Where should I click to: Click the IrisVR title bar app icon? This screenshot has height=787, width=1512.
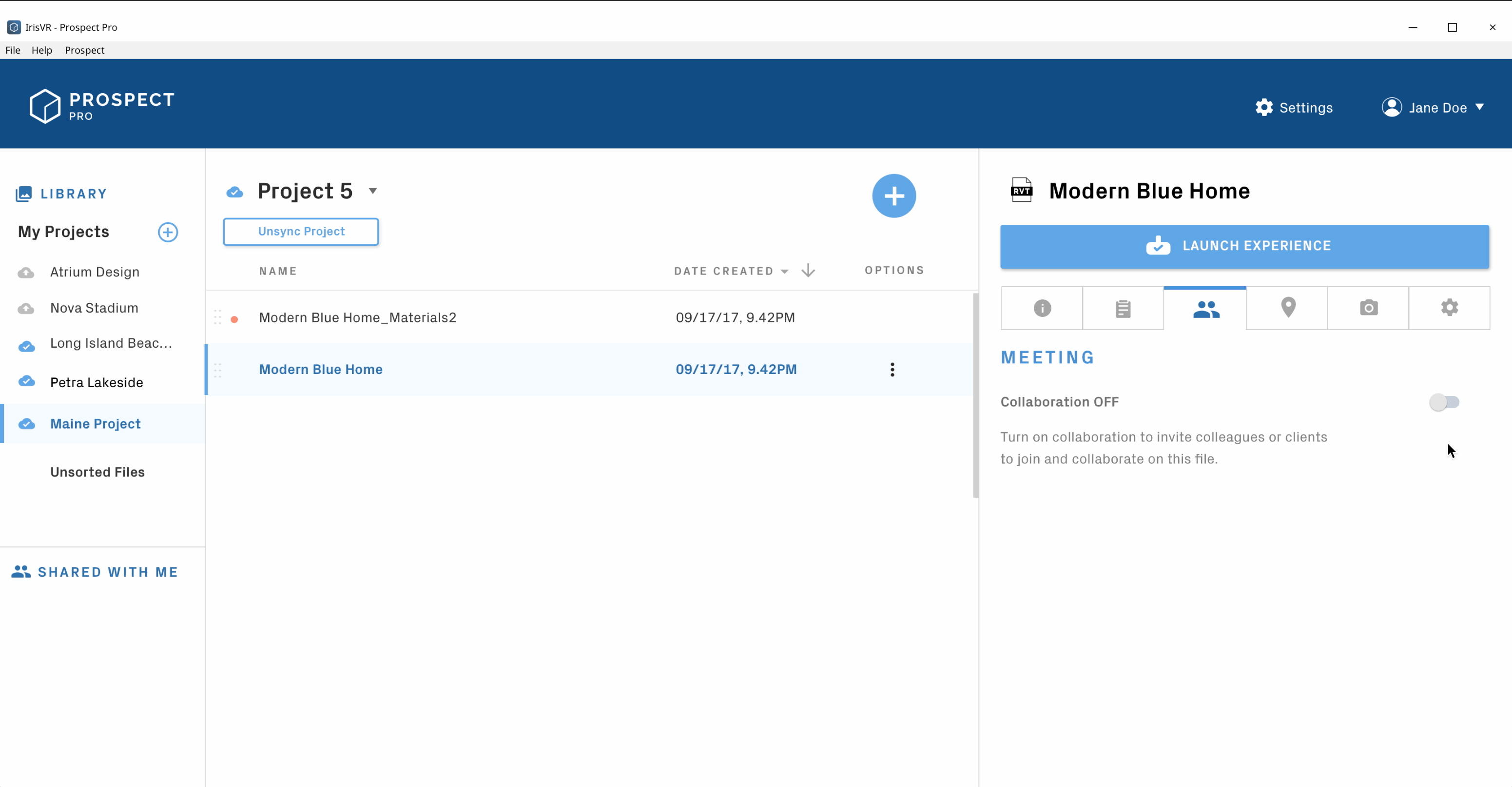point(14,27)
